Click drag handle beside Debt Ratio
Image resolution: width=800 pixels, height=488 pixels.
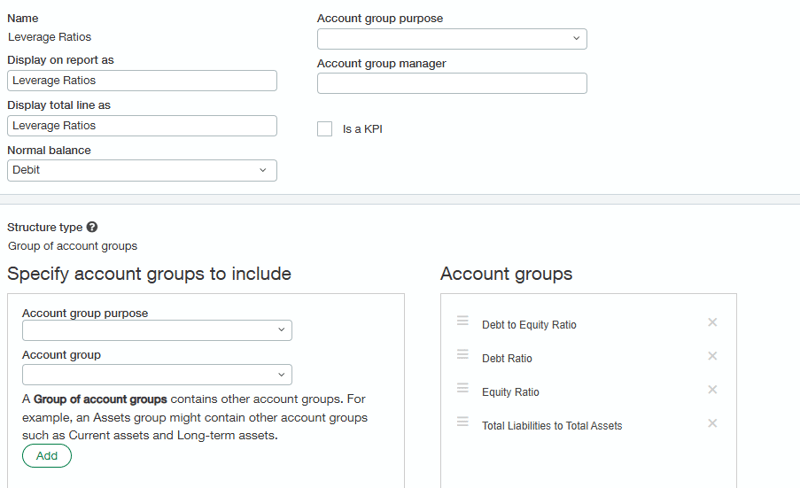click(x=463, y=355)
